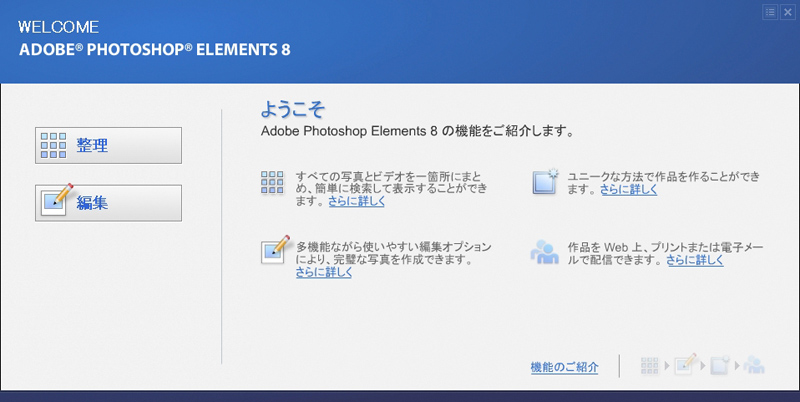The height and width of the screenshot is (402, 800).
Task: Close the Welcome window
Action: point(788,12)
